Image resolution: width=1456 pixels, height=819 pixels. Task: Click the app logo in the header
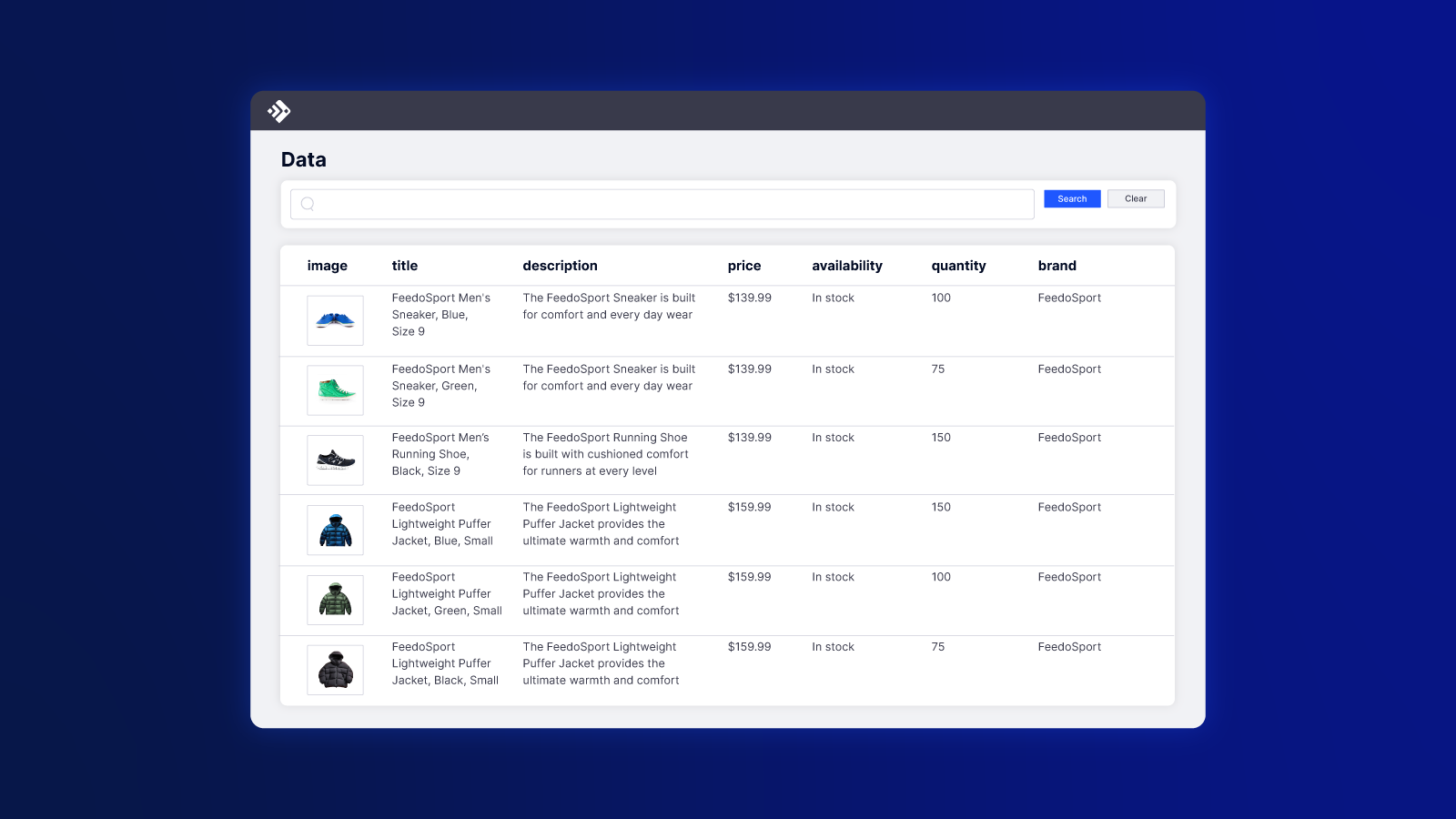(278, 111)
